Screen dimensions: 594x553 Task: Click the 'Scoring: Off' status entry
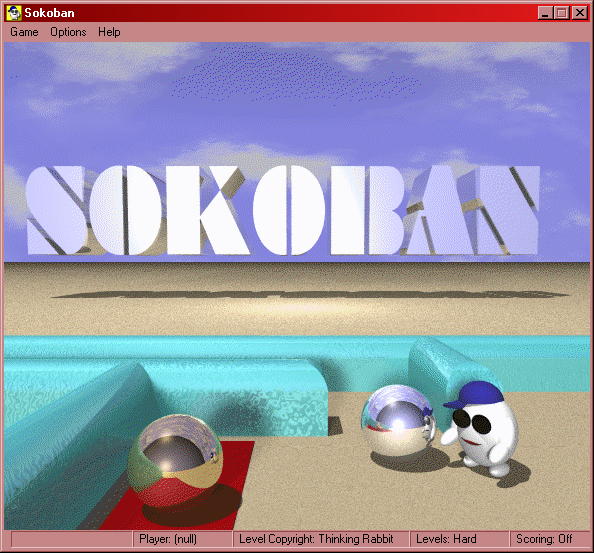[549, 539]
